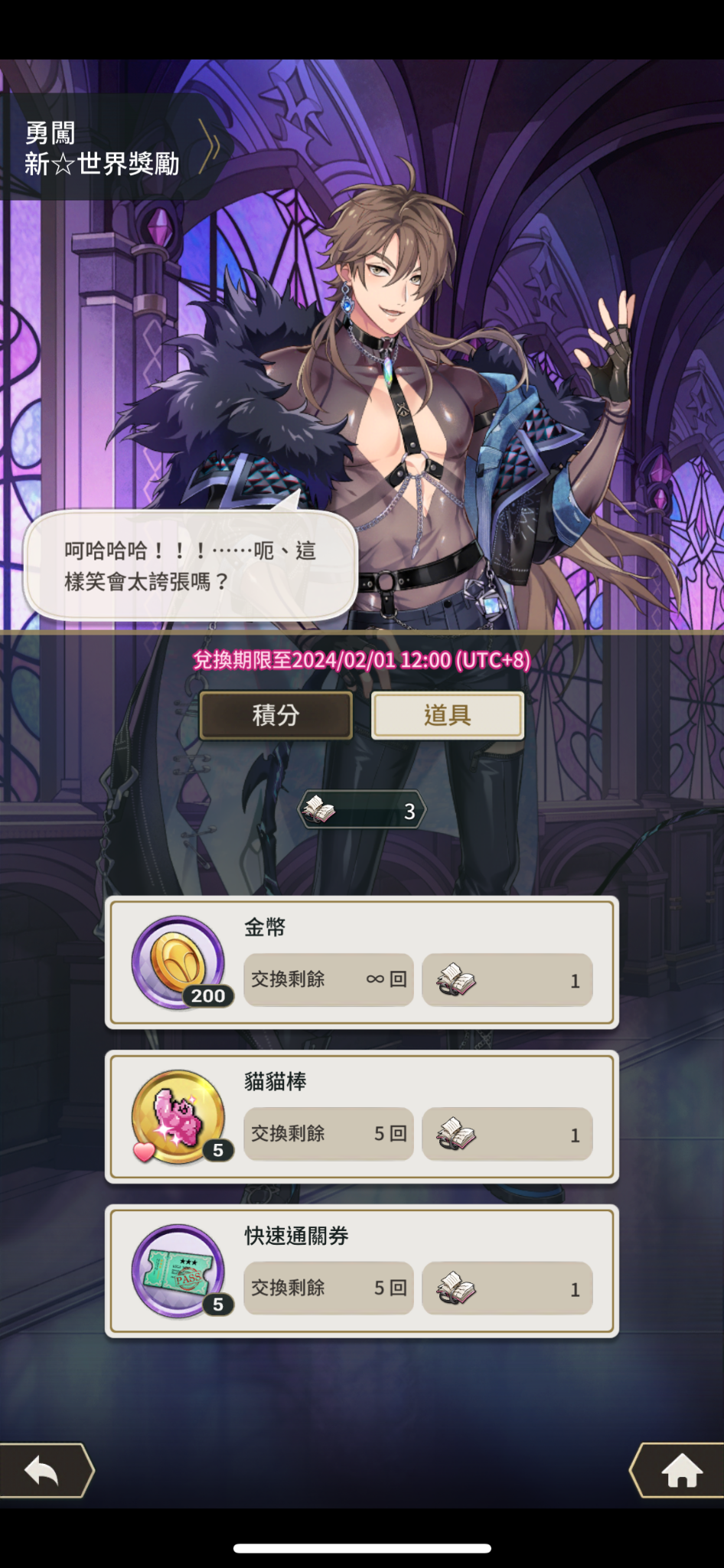Image resolution: width=724 pixels, height=1568 pixels.
Task: Tap the book cost icon in 貓貓棒 row
Action: click(x=455, y=1134)
